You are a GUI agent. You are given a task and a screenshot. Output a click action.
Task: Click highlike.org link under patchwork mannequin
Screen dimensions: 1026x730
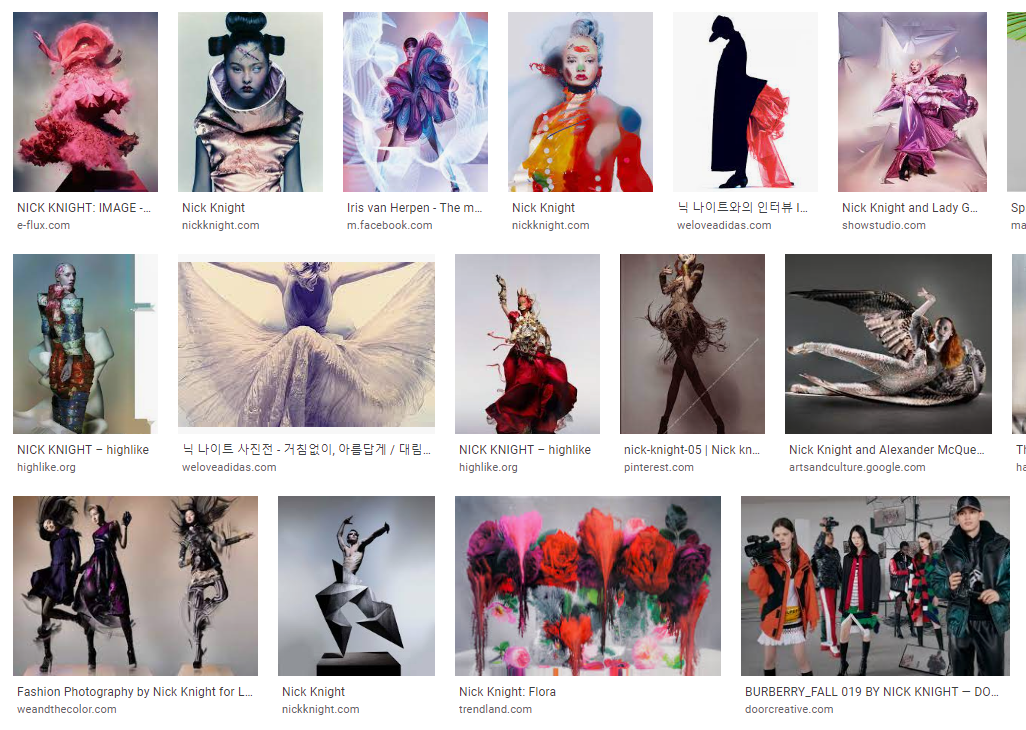pyautogui.click(x=46, y=467)
